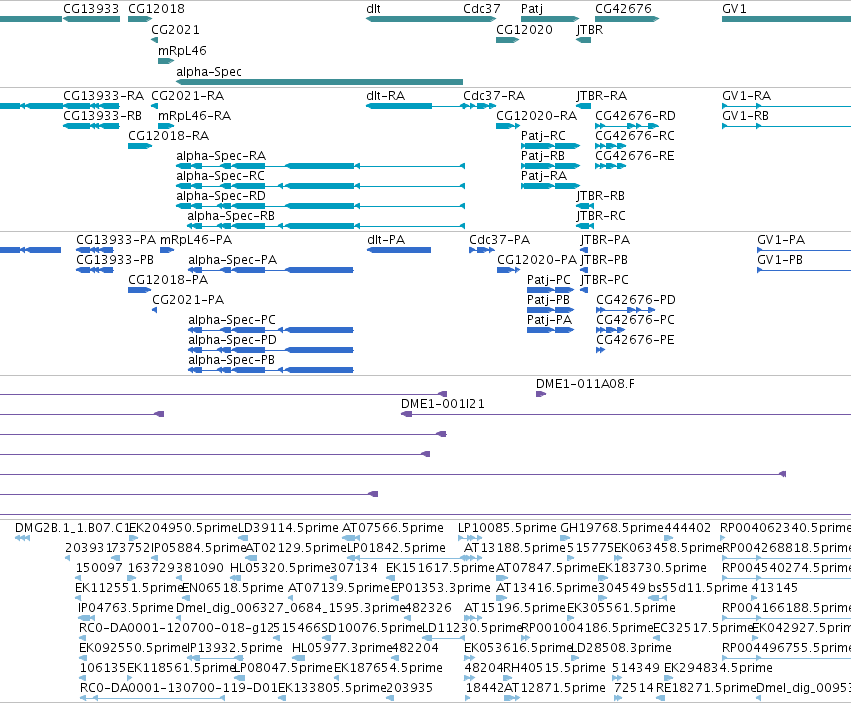This screenshot has height=703, width=851.
Task: Click the CG42676 gene label
Action: point(623,9)
